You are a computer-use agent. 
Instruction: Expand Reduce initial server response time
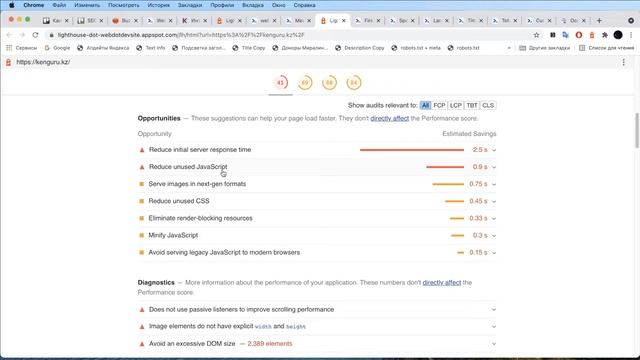click(x=317, y=150)
